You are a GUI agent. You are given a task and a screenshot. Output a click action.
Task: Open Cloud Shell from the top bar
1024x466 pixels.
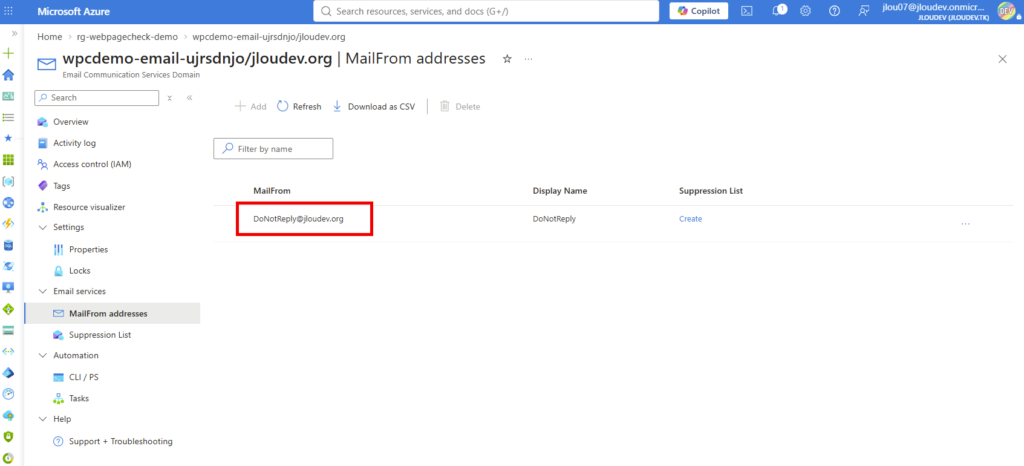747,11
